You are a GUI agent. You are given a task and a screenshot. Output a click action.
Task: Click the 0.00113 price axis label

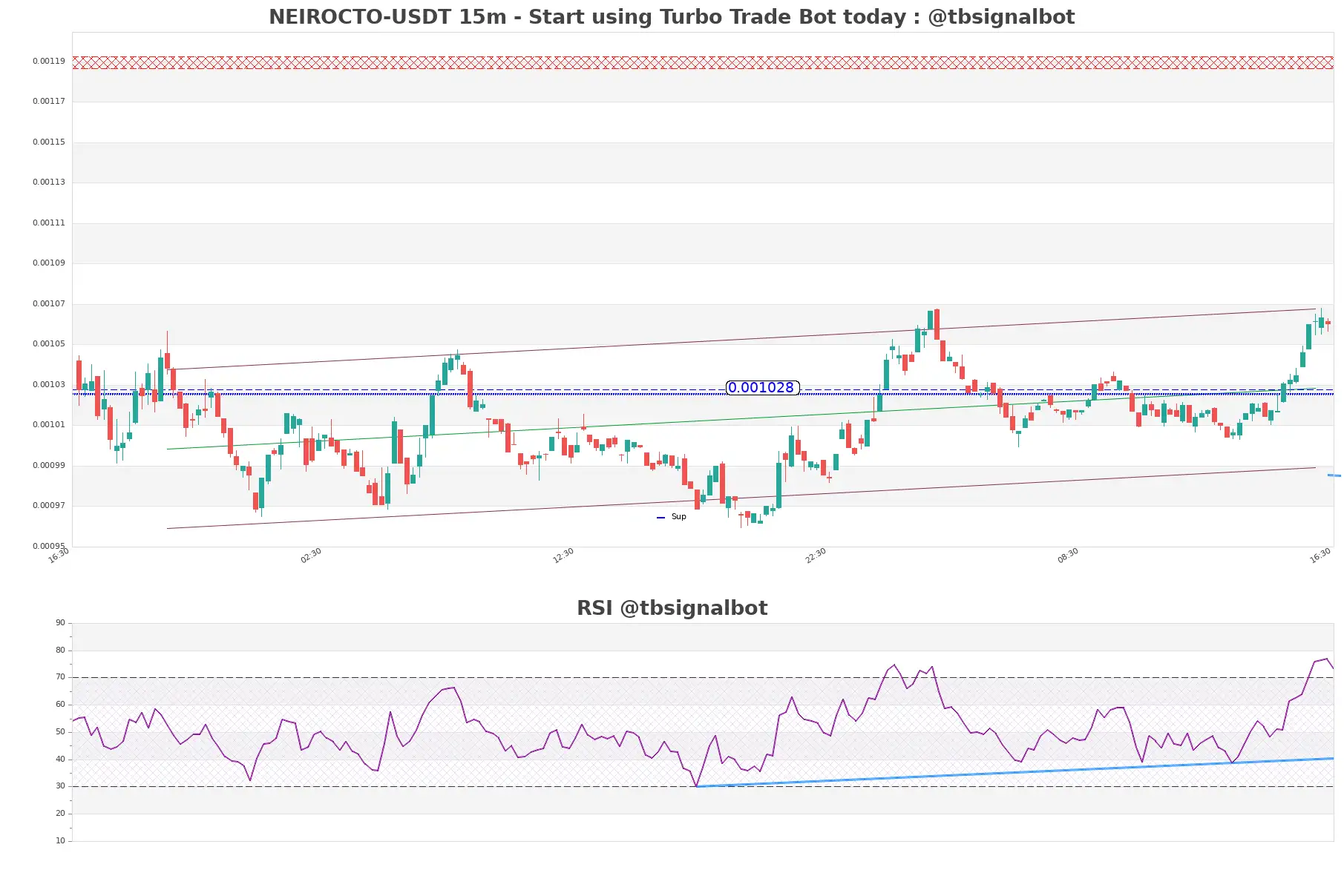click(49, 182)
